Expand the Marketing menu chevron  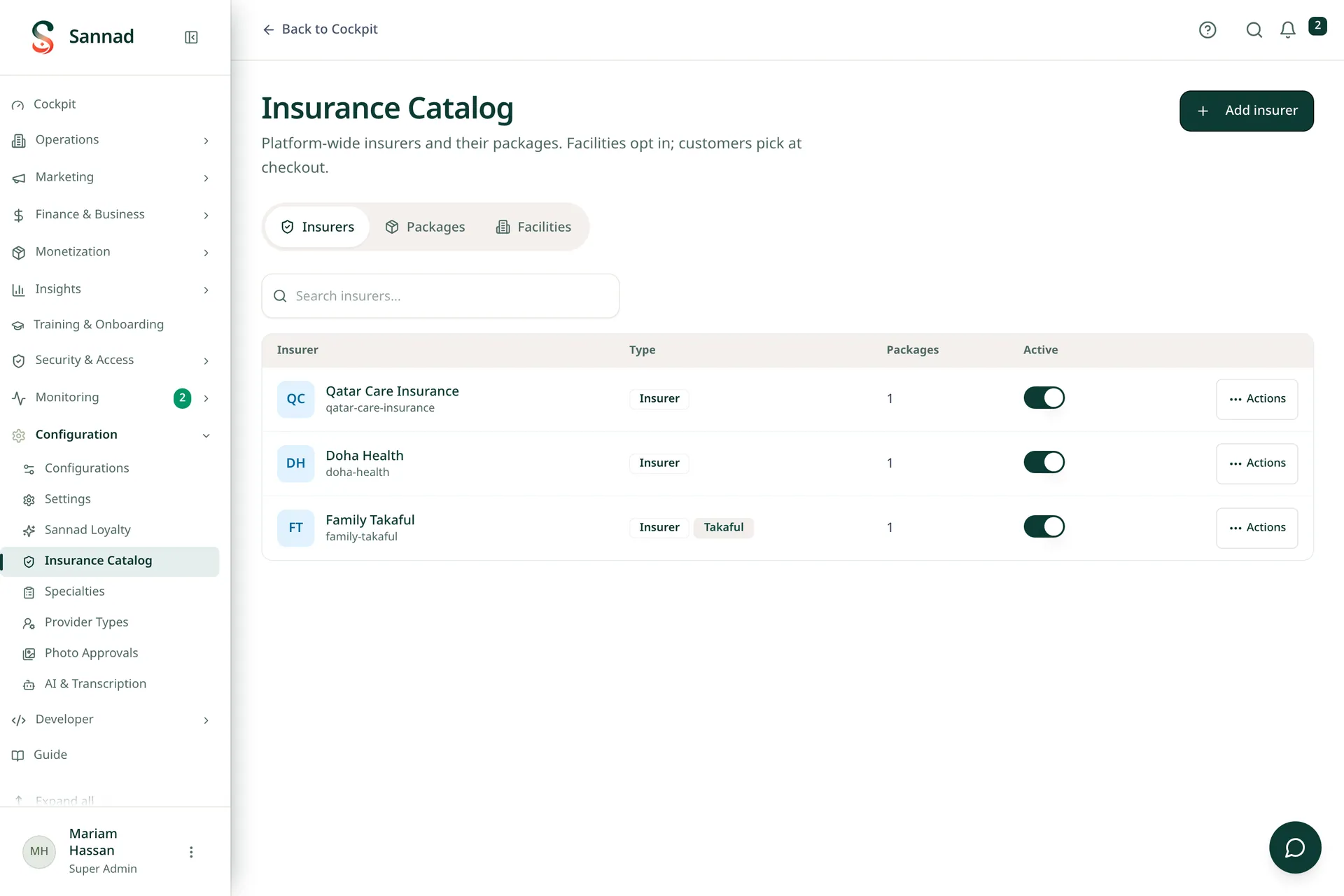click(x=206, y=178)
